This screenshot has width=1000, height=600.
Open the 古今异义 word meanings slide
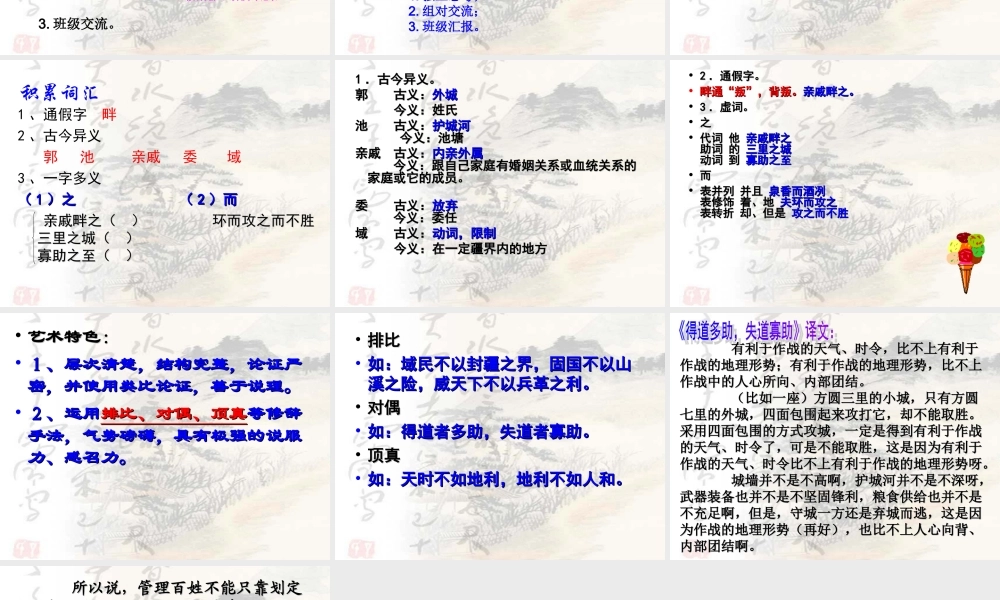tap(500, 183)
